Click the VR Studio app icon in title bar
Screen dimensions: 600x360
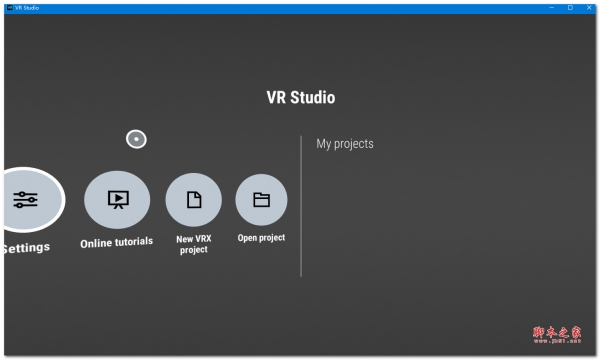pyautogui.click(x=10, y=8)
